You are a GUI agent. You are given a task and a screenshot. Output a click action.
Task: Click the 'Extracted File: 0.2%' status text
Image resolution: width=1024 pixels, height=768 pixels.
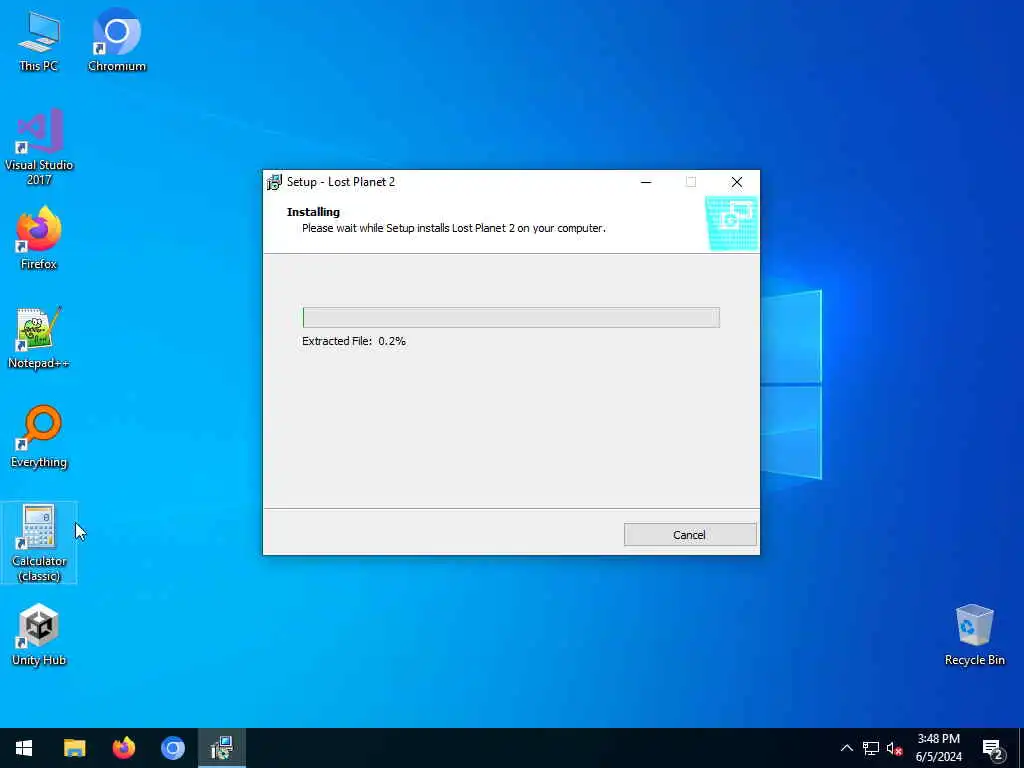[354, 341]
